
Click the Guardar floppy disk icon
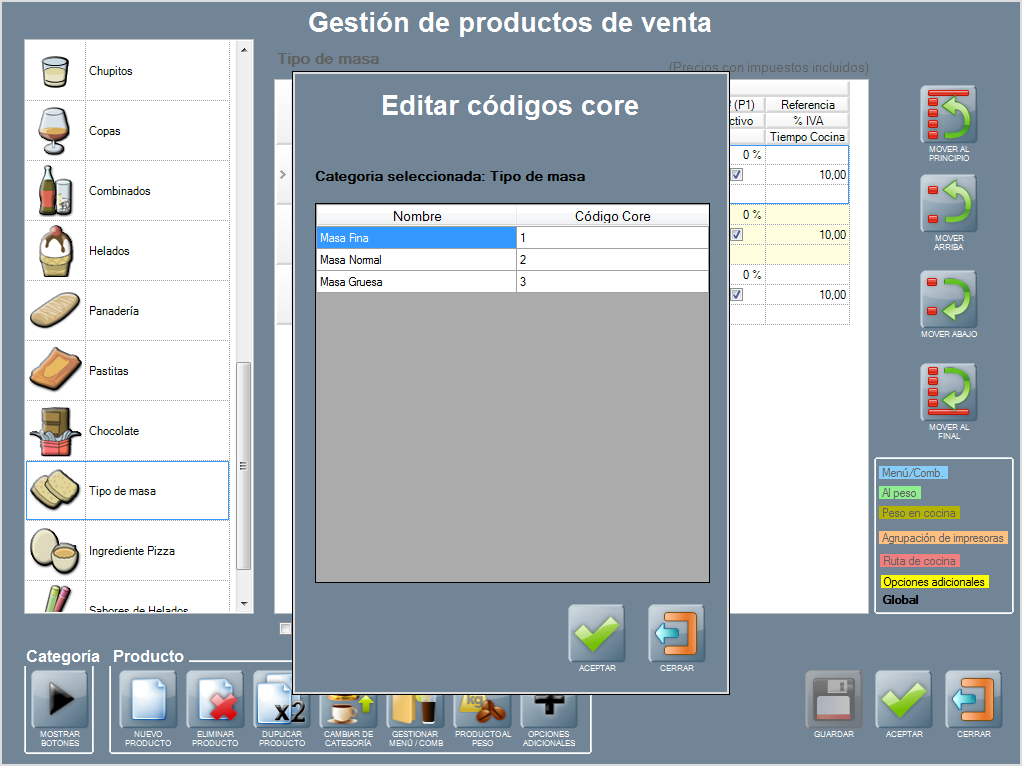coord(833,699)
